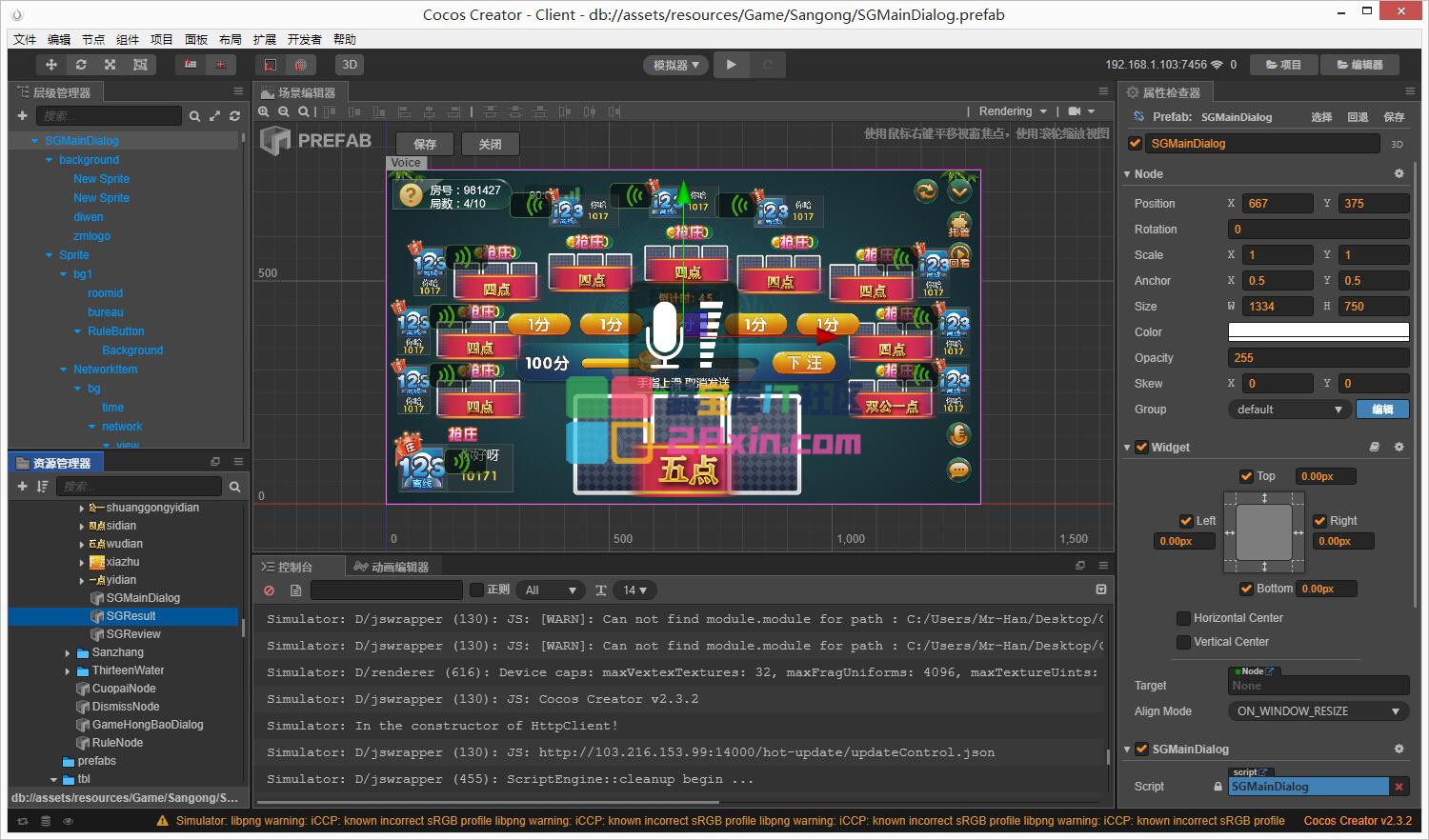
Task: Refresh the node hierarchy tree
Action: pyautogui.click(x=234, y=116)
